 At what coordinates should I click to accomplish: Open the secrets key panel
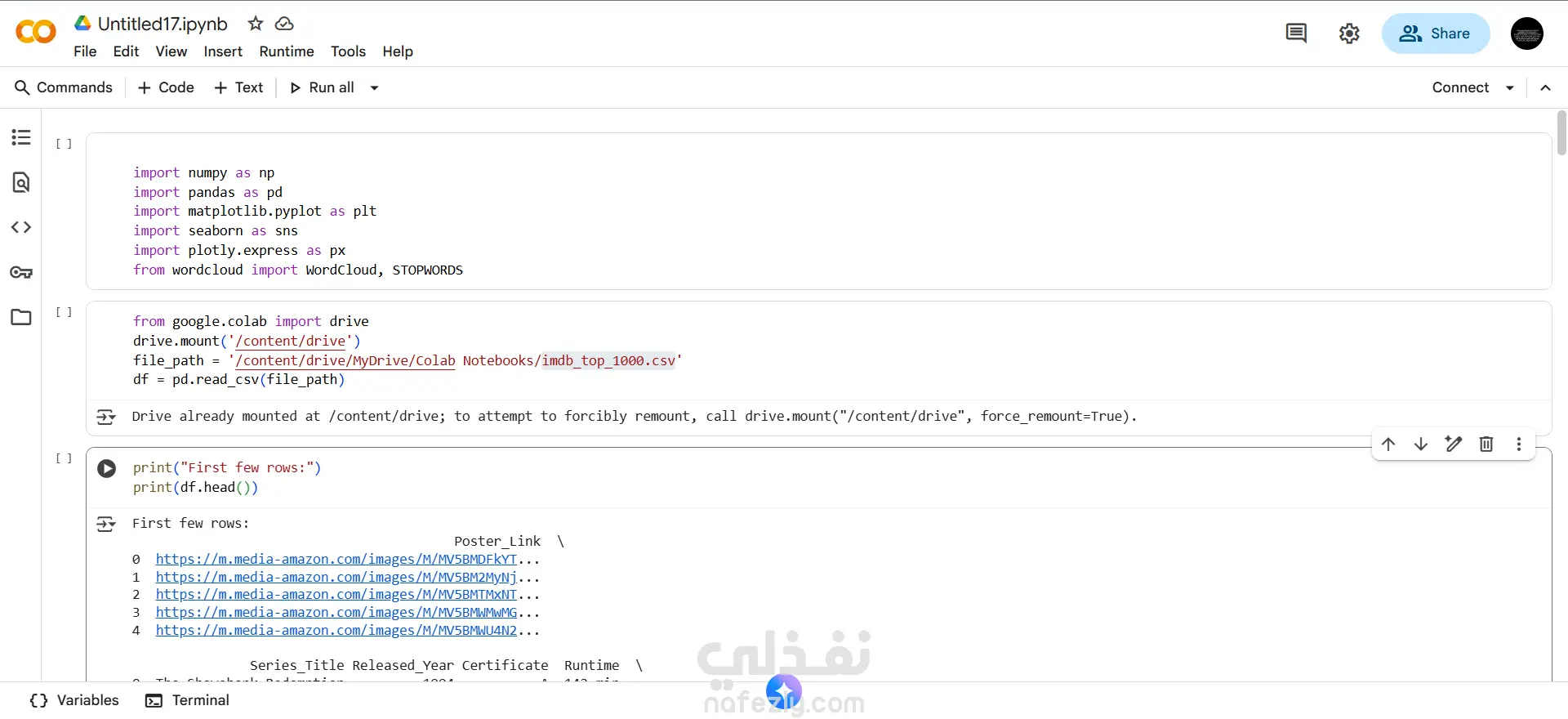tap(21, 272)
